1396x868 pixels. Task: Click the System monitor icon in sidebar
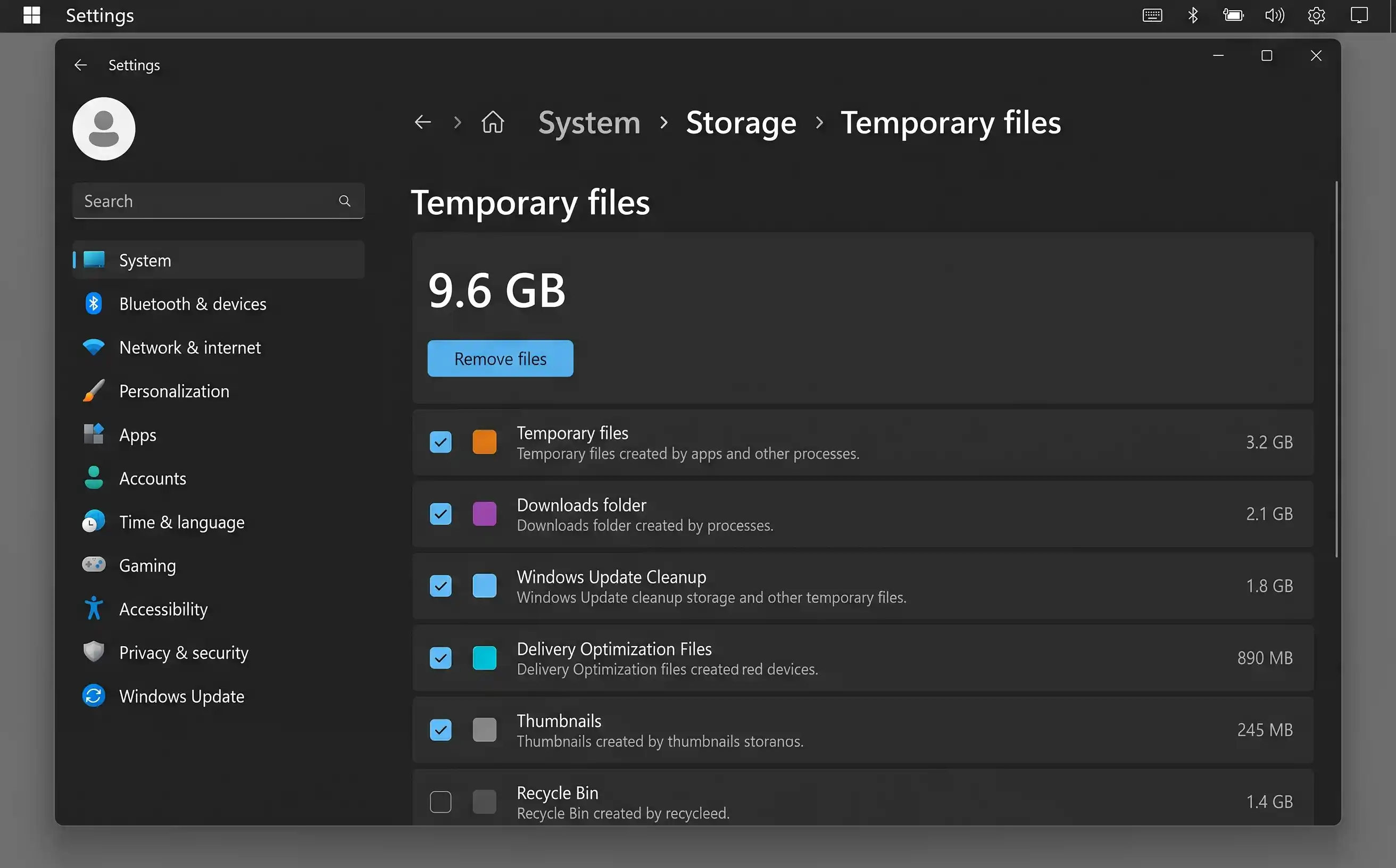[94, 260]
